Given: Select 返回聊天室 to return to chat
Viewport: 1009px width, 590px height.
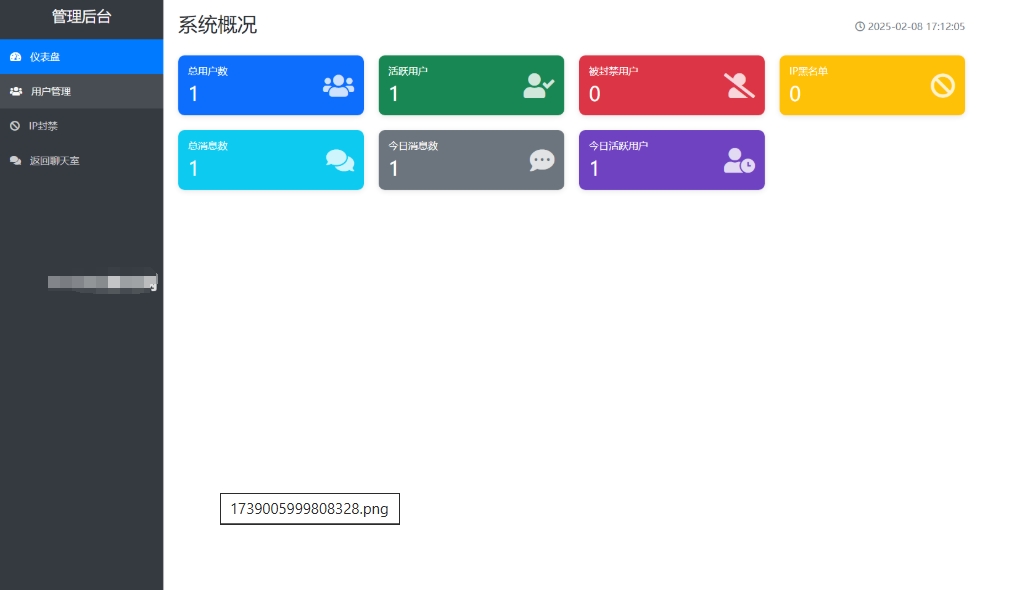Looking at the screenshot, I should point(81,161).
